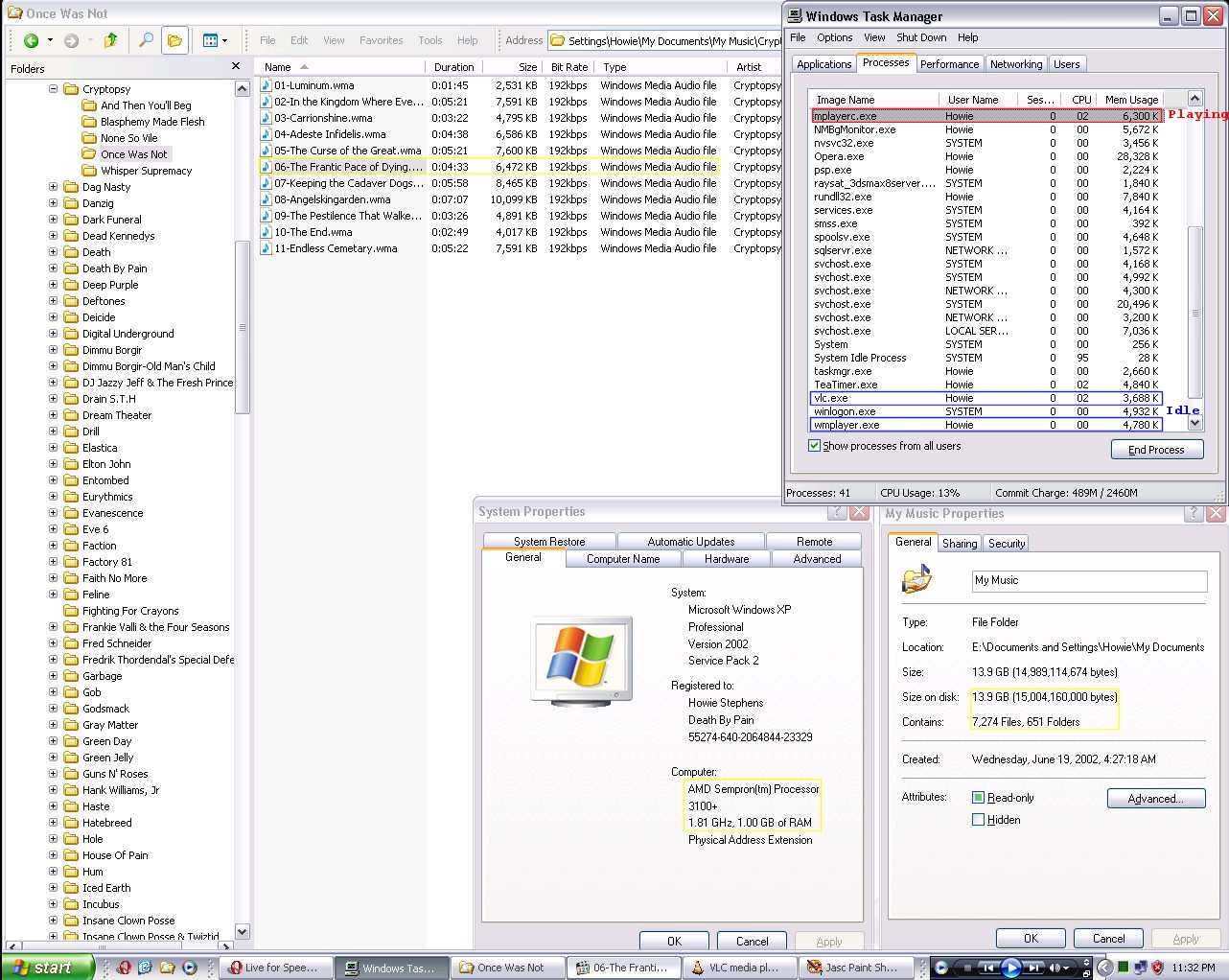Open Jasc Paint Shop from the taskbar
This screenshot has height=980, width=1229.
click(854, 968)
